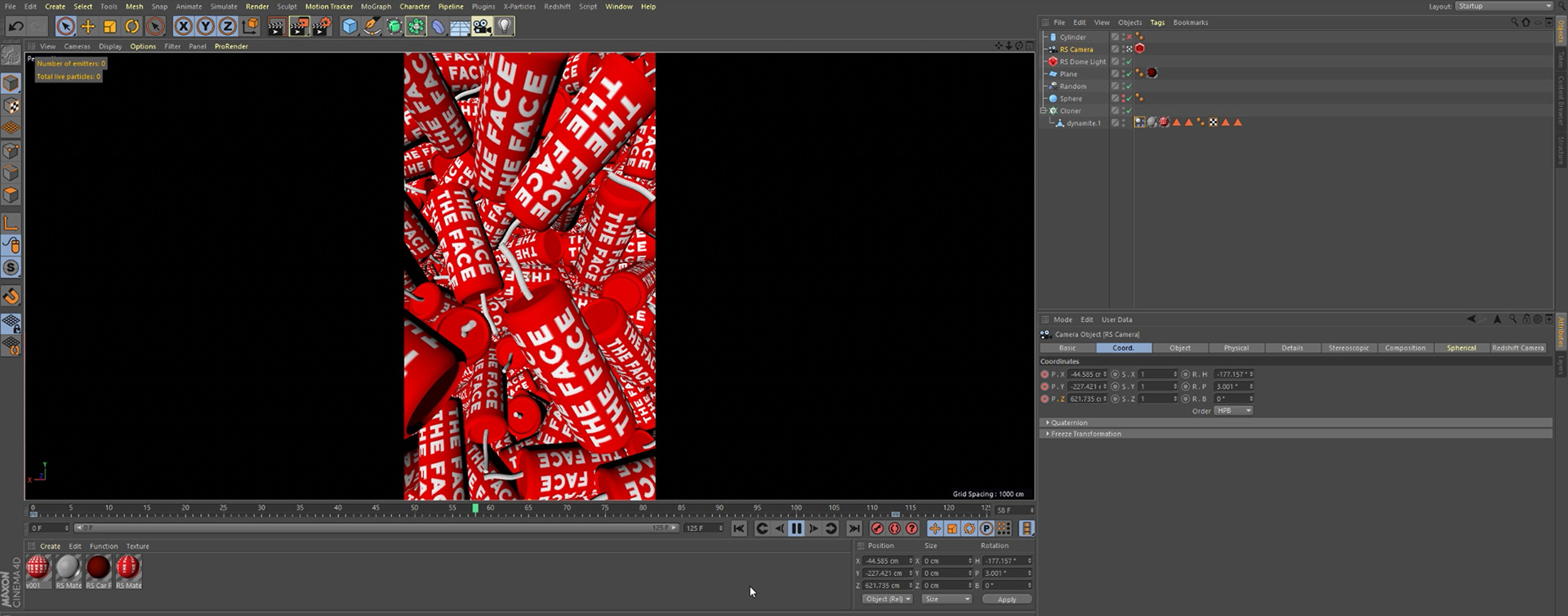Toggle Position keyframe recording
The width and height of the screenshot is (1568, 616).
[x=935, y=529]
